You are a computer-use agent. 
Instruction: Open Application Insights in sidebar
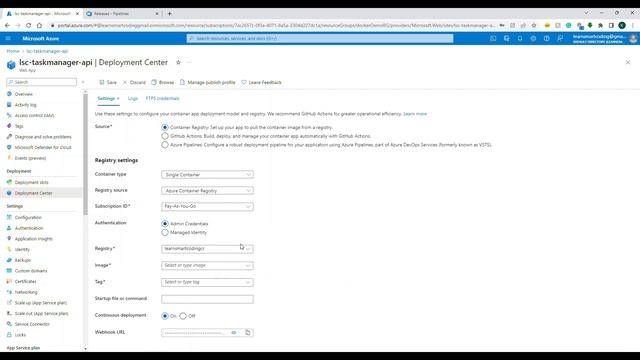[33, 239]
